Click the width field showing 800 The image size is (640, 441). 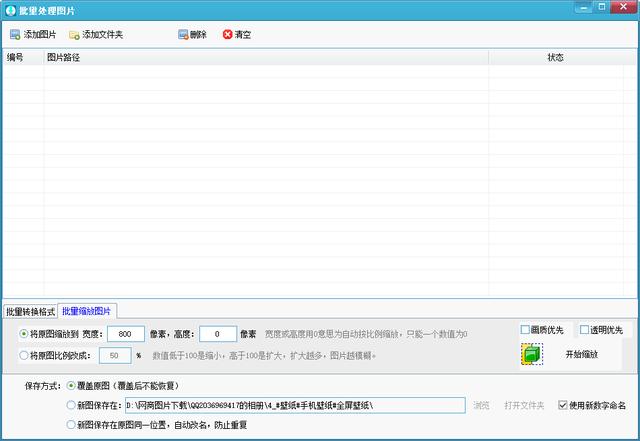125,334
